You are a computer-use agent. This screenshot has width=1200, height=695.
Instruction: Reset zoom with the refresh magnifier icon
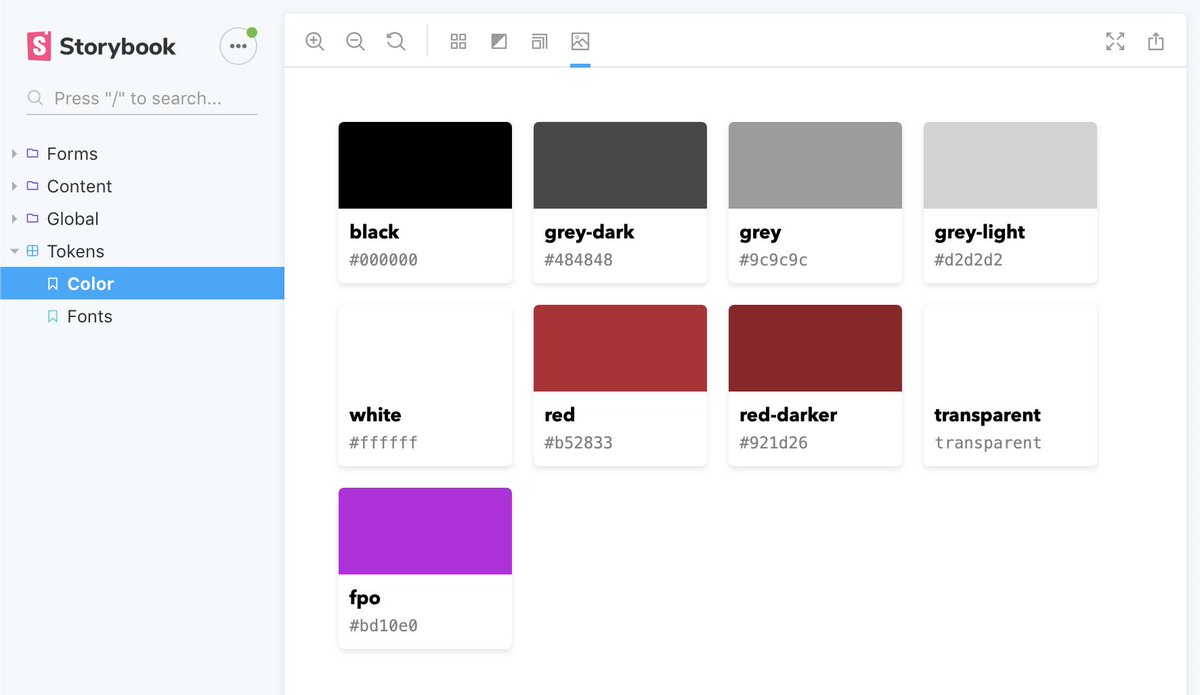396,42
